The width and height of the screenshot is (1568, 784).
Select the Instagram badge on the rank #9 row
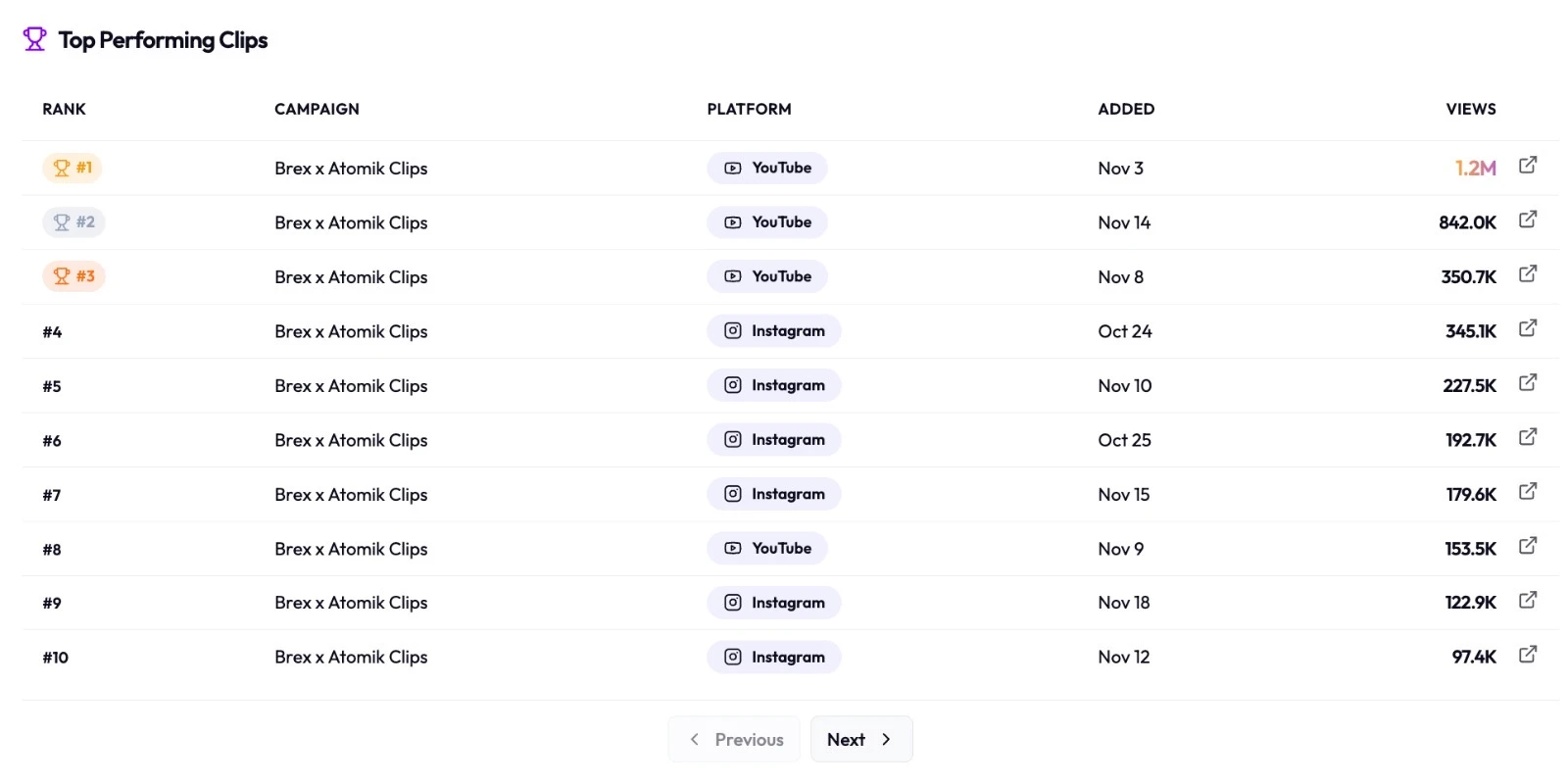click(x=773, y=603)
